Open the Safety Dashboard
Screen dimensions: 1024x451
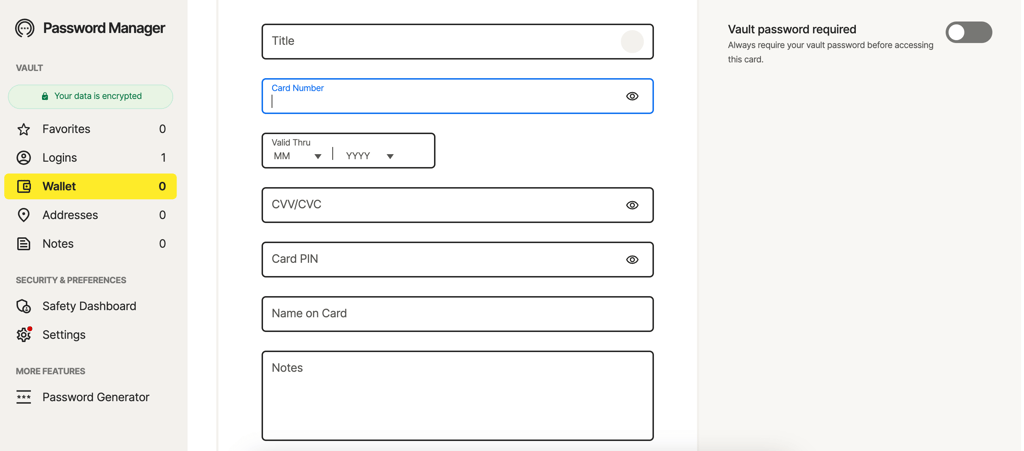pyautogui.click(x=90, y=306)
